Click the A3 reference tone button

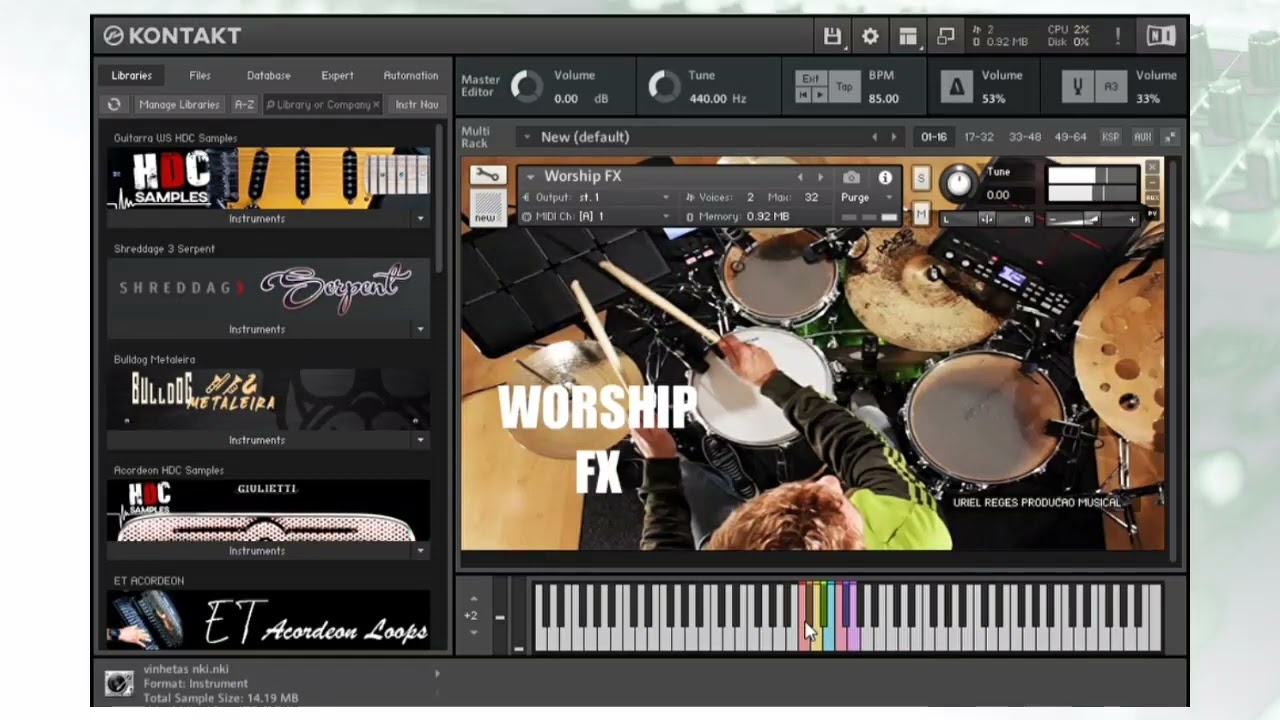point(1111,87)
